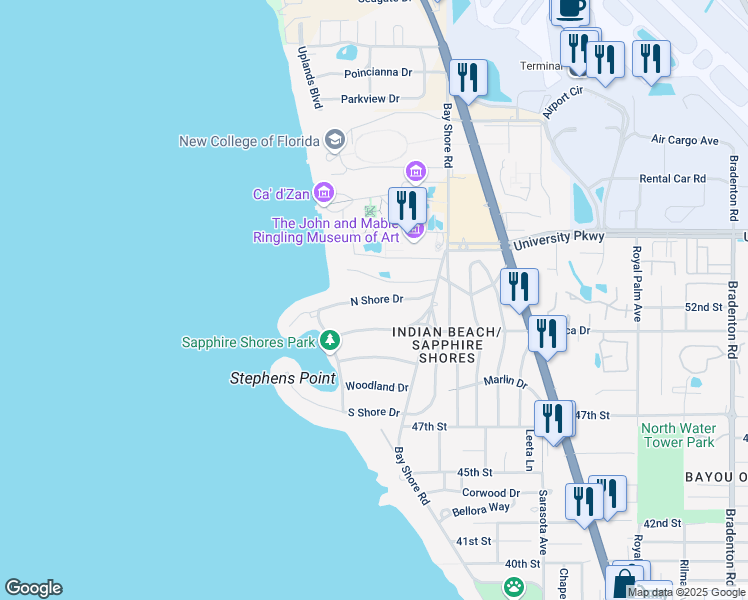Click the green paw print marker near 40th St
Viewport: 748px width, 600px height.
click(x=514, y=587)
